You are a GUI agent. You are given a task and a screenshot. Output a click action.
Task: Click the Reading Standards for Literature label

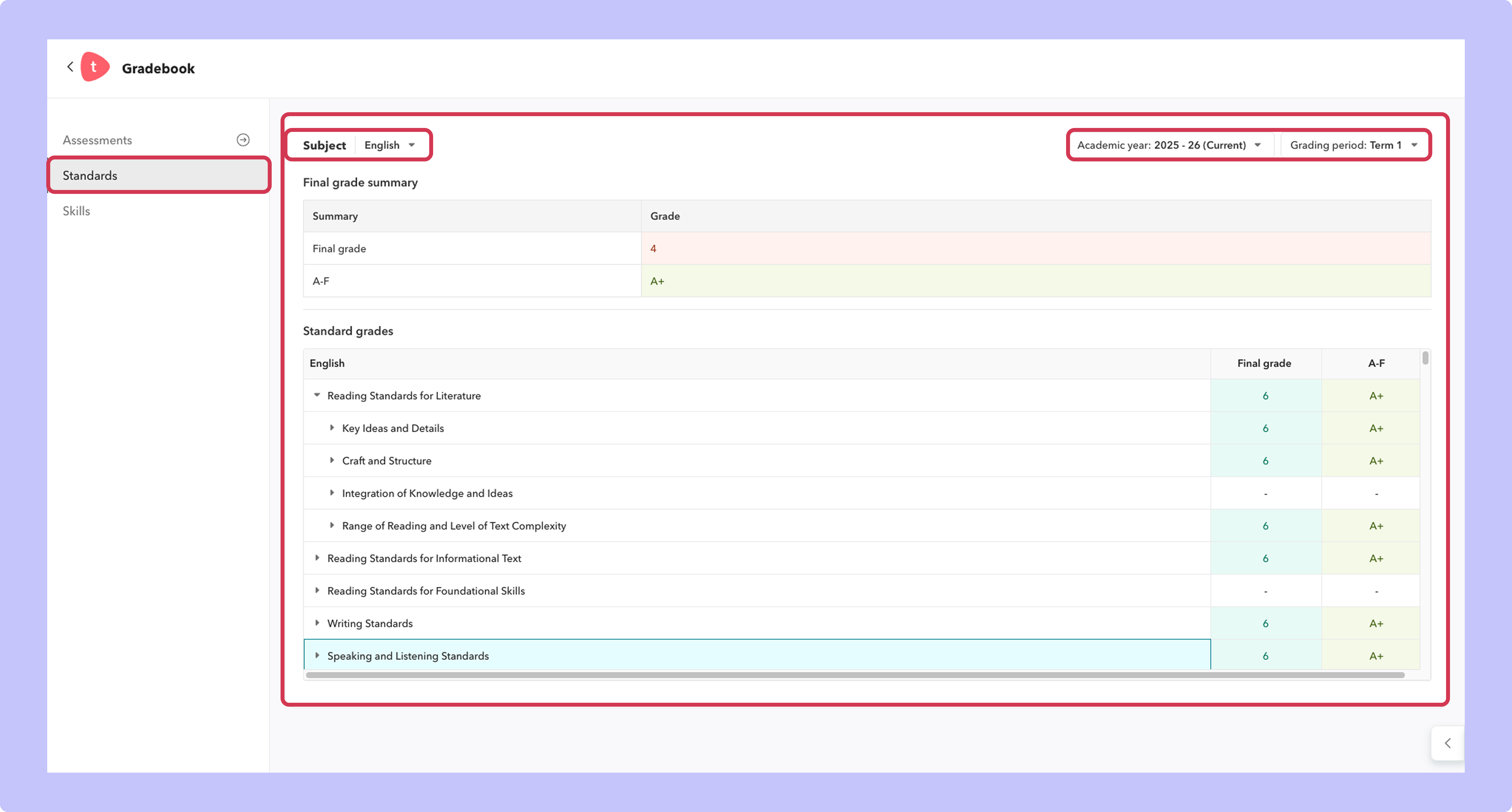[x=404, y=395]
